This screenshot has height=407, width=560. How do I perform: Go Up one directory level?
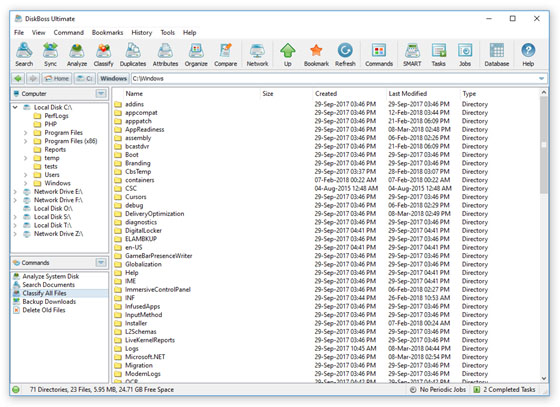click(288, 55)
